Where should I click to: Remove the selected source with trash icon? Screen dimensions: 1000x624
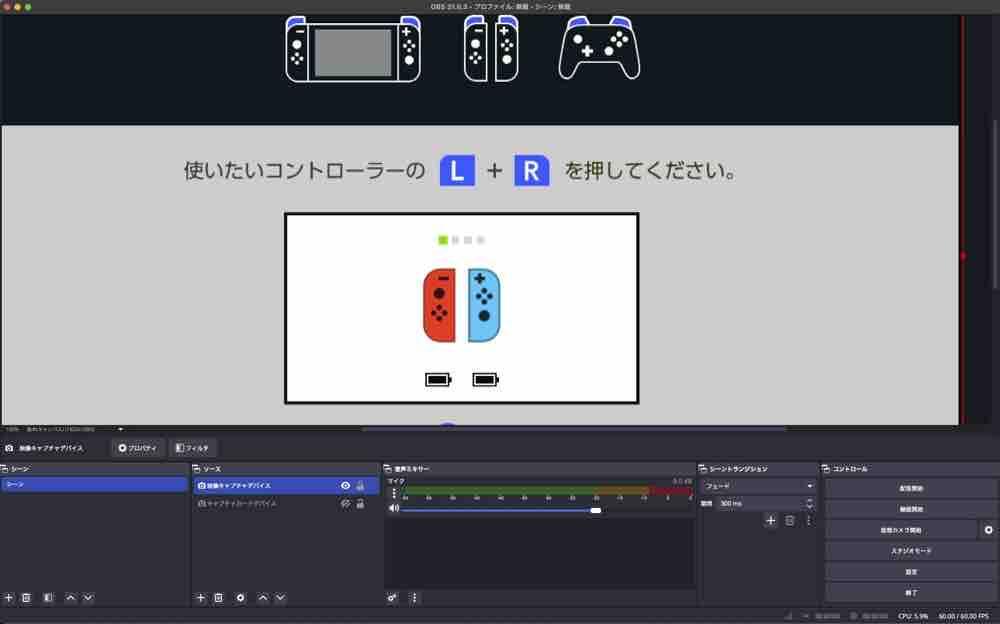[218, 598]
